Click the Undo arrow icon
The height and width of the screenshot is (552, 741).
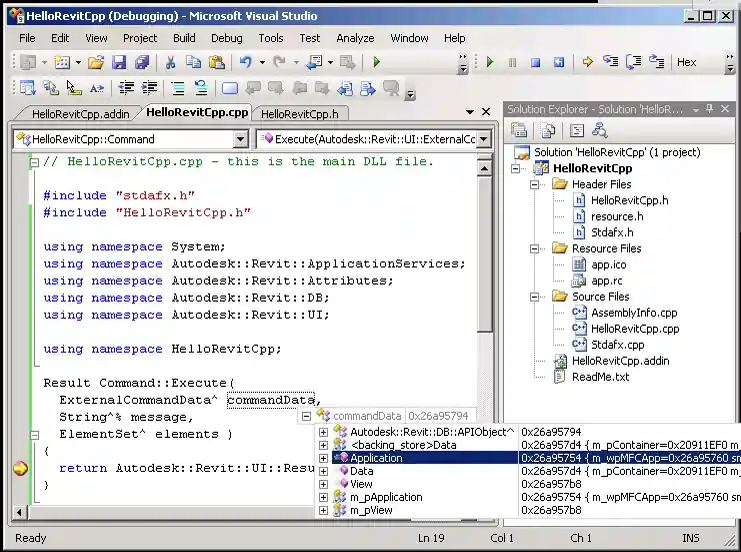click(x=245, y=62)
